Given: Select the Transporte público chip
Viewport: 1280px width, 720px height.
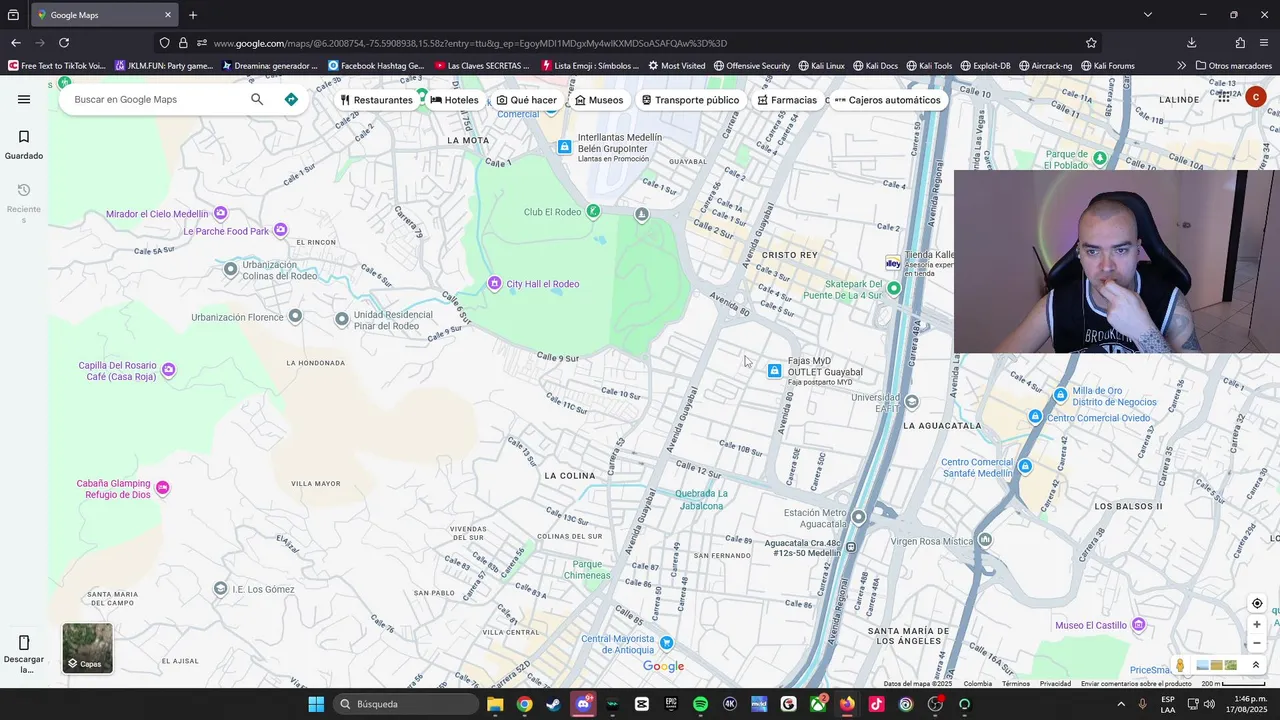Looking at the screenshot, I should tap(690, 100).
